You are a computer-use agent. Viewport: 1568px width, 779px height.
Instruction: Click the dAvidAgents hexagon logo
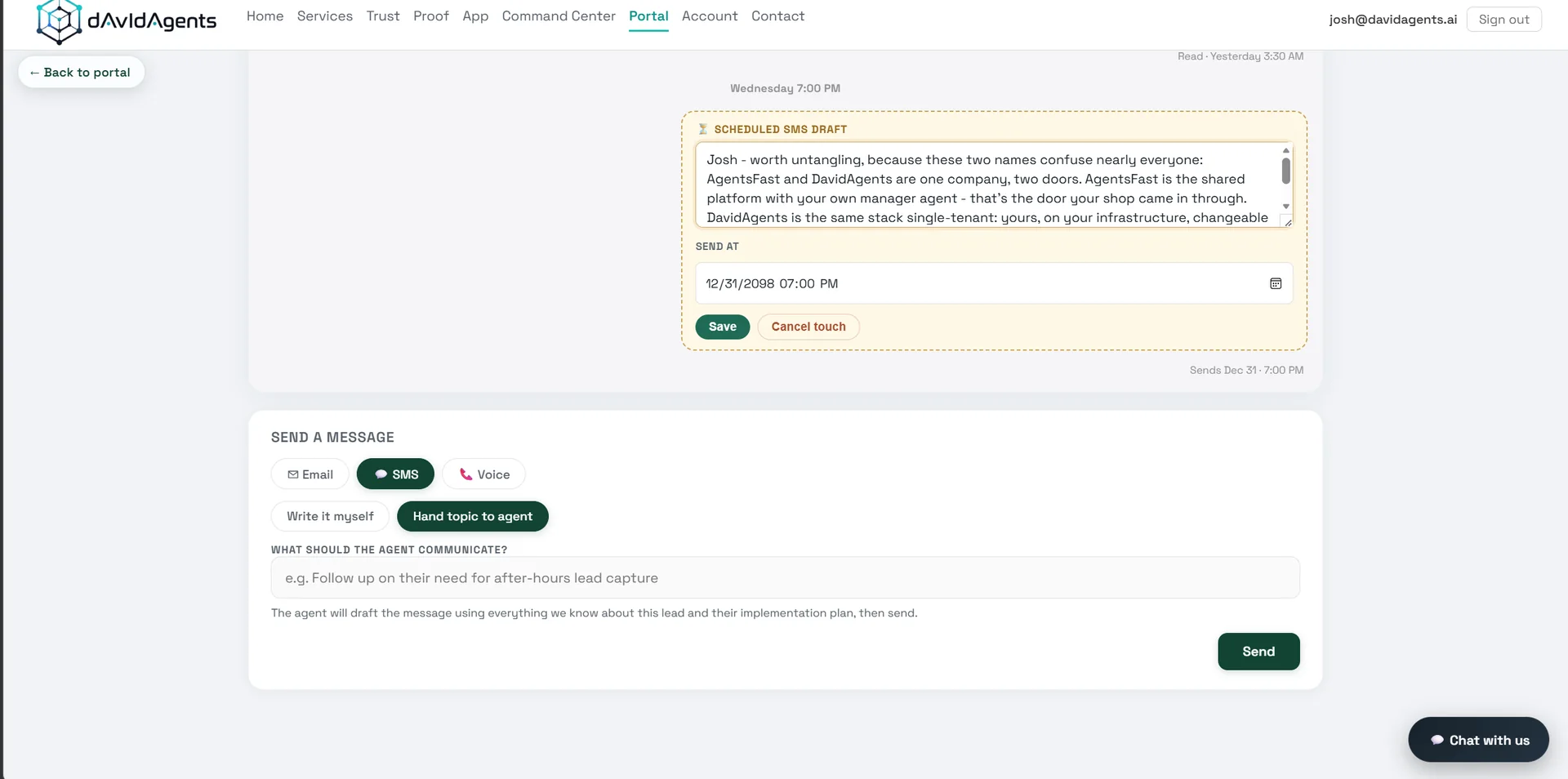point(59,21)
